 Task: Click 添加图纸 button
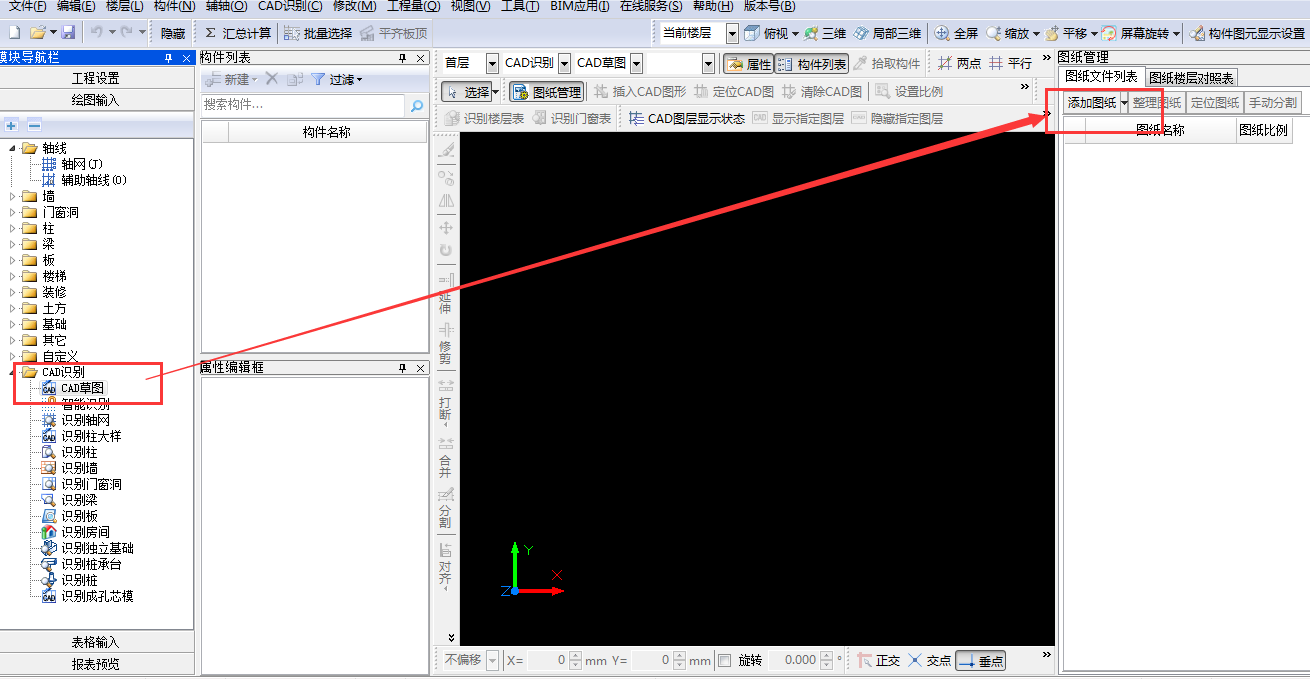1091,102
